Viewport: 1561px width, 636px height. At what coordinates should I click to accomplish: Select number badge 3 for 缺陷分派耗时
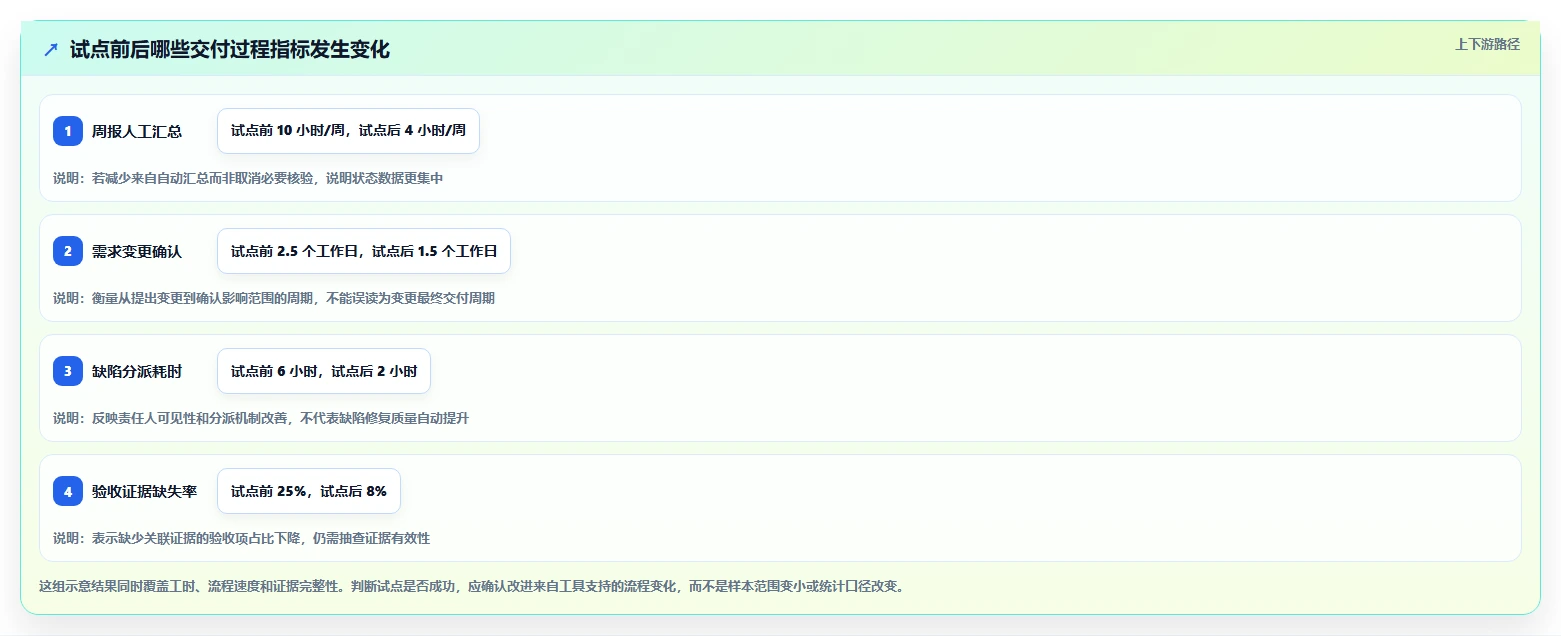tap(68, 371)
